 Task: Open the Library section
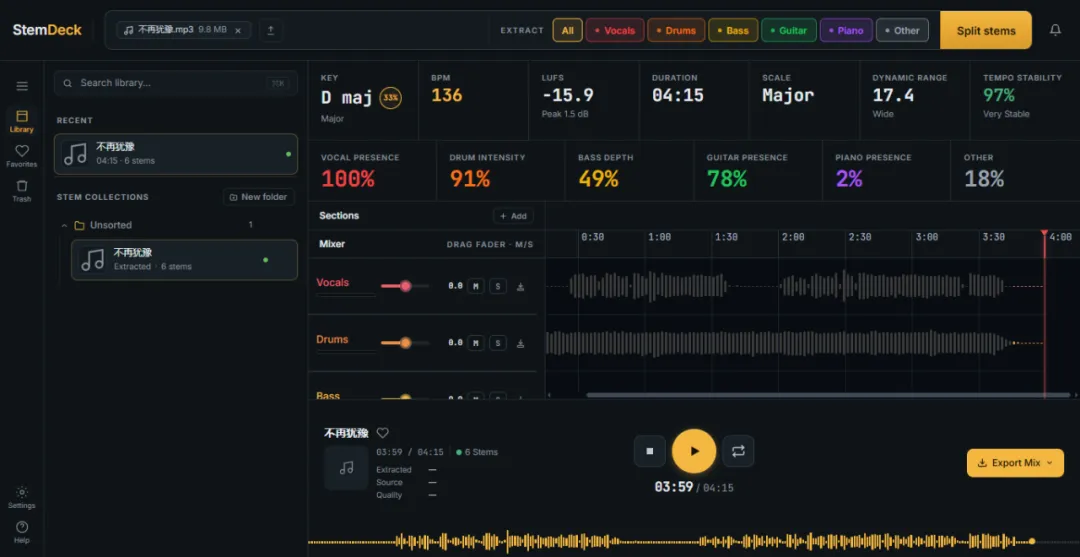point(22,120)
